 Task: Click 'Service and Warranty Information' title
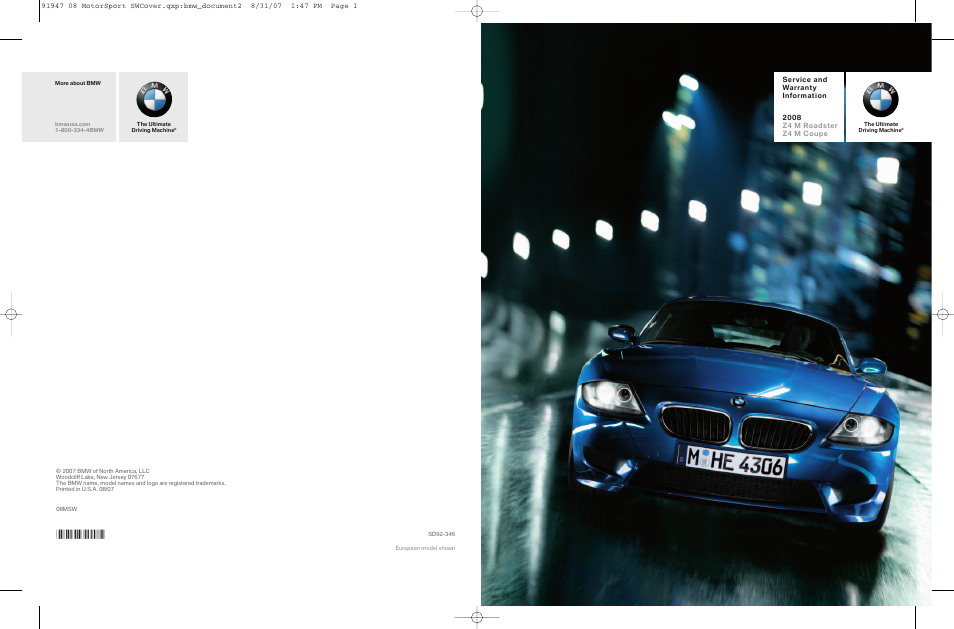tap(804, 88)
